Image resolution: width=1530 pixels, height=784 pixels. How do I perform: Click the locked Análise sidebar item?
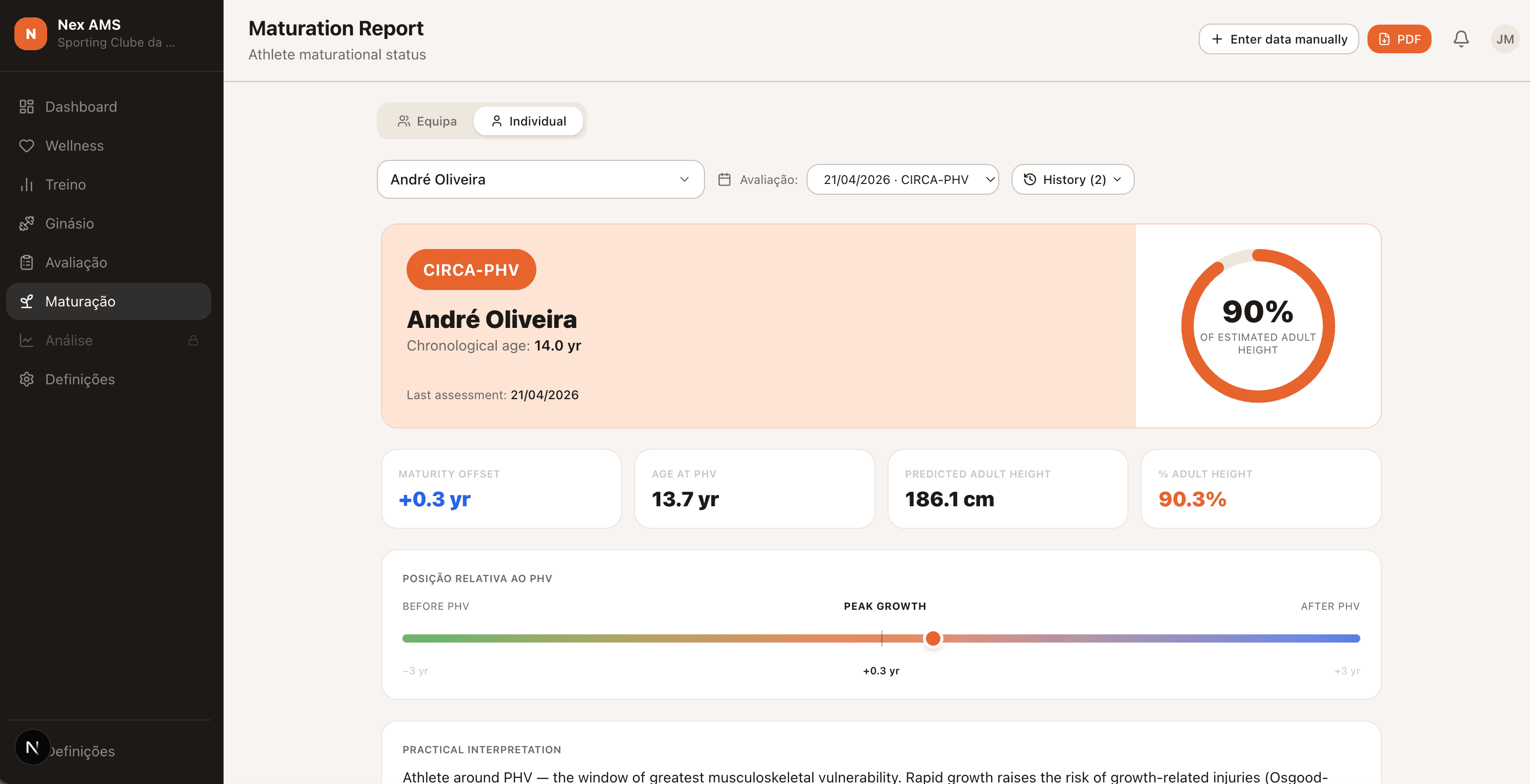(x=69, y=341)
